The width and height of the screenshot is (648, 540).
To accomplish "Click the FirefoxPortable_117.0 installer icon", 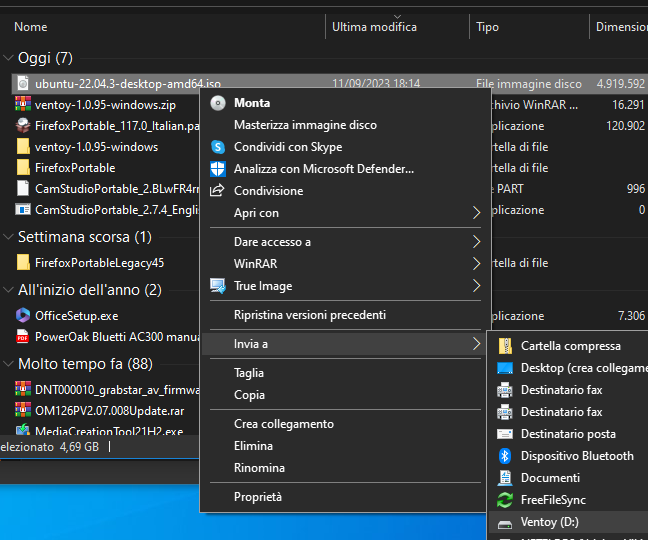I will (23, 125).
